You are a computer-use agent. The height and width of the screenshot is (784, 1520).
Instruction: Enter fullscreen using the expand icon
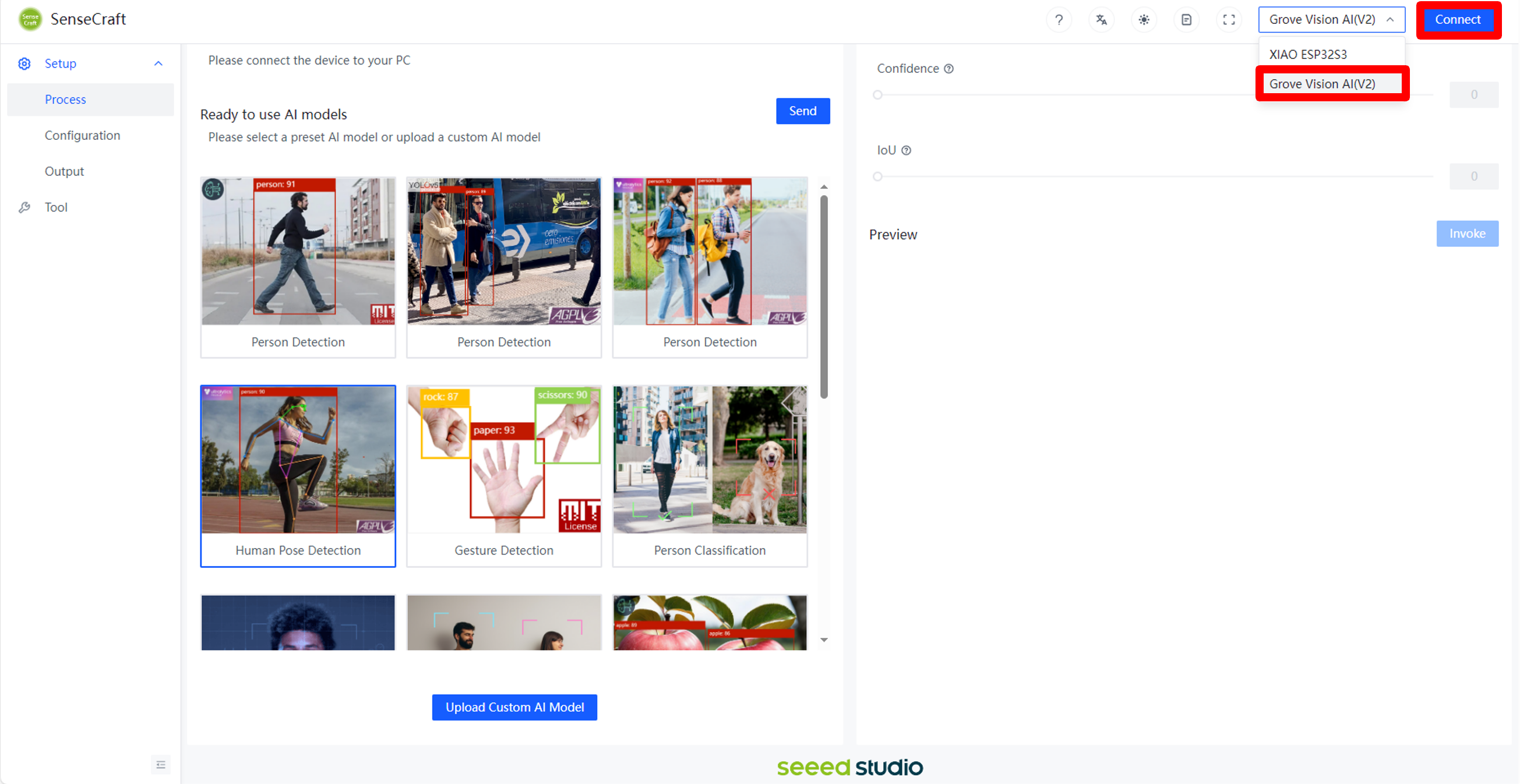[1229, 19]
